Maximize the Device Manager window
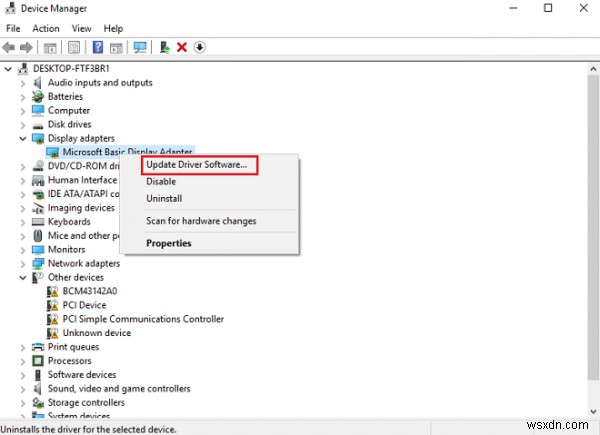 (x=548, y=8)
